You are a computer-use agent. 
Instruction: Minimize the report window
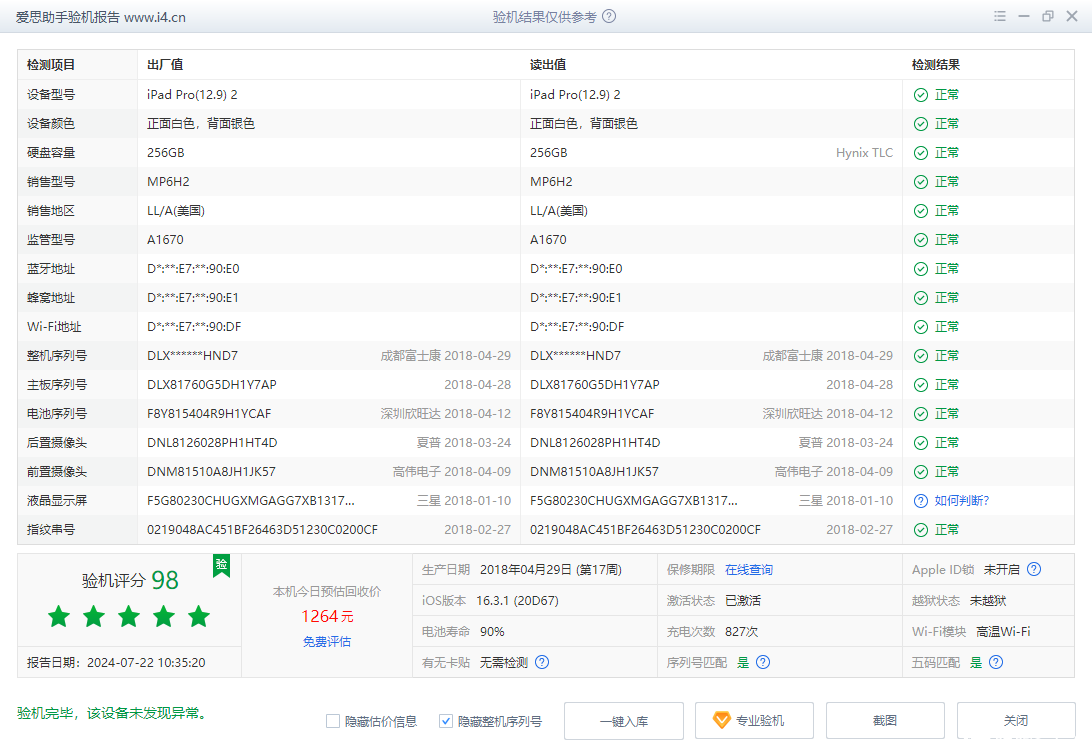[x=1024, y=16]
